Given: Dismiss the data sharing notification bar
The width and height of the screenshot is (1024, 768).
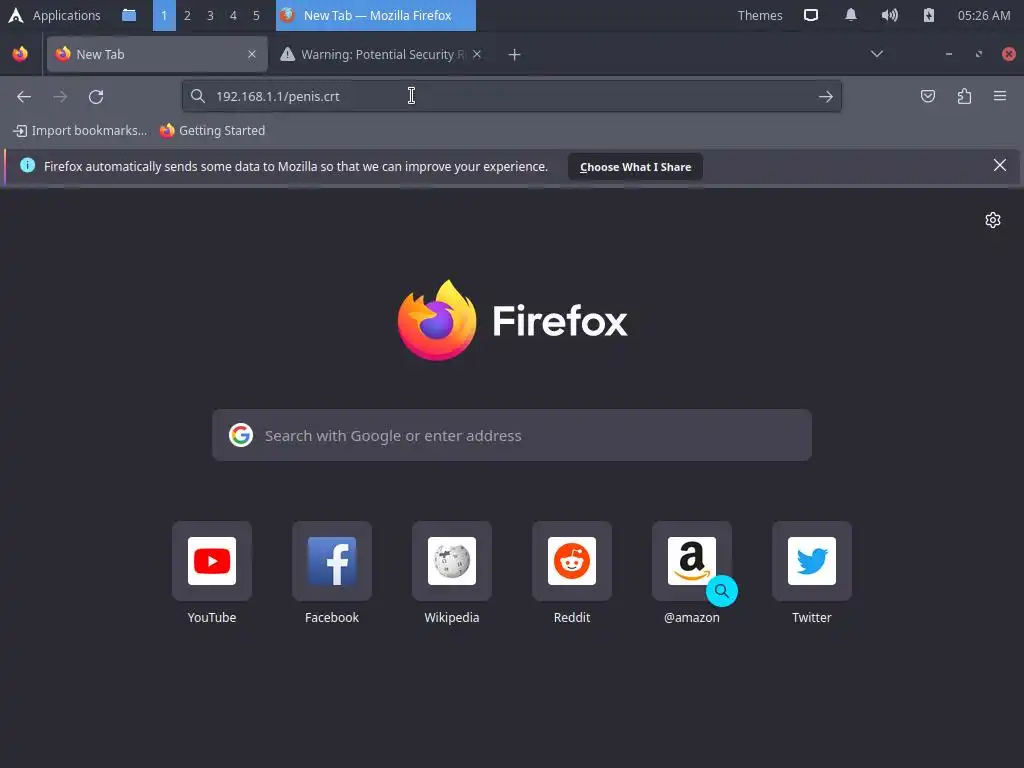Looking at the screenshot, I should coord(1000,165).
